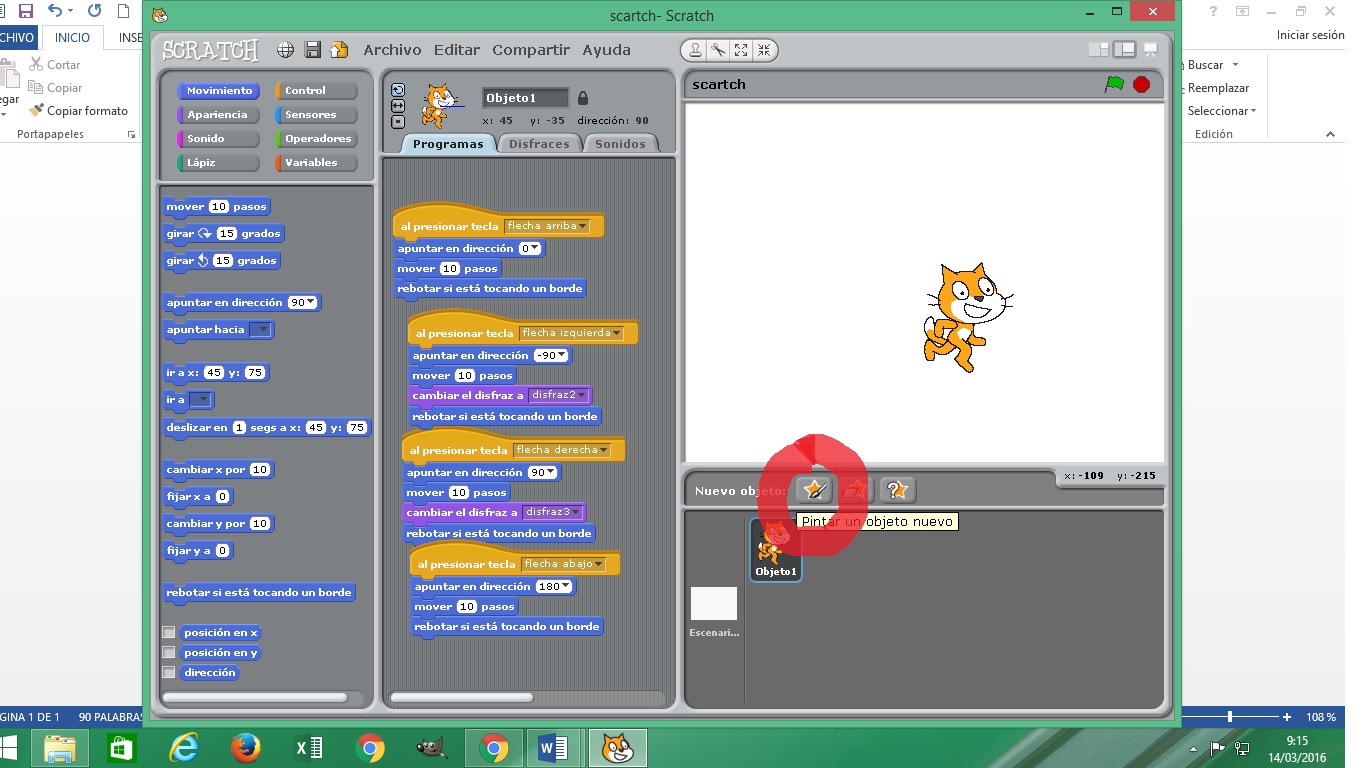Enable the posición en x watcher

(168, 631)
